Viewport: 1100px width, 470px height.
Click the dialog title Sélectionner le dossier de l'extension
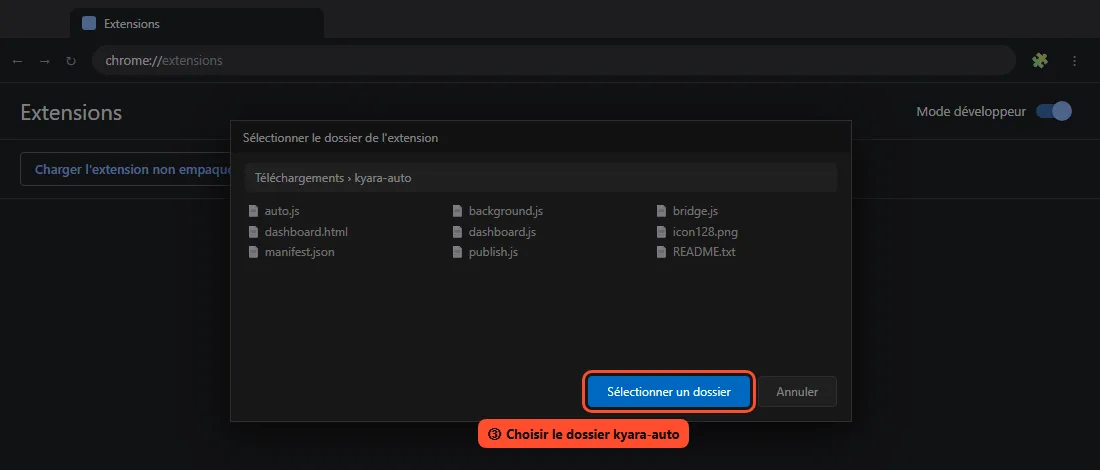[340, 138]
